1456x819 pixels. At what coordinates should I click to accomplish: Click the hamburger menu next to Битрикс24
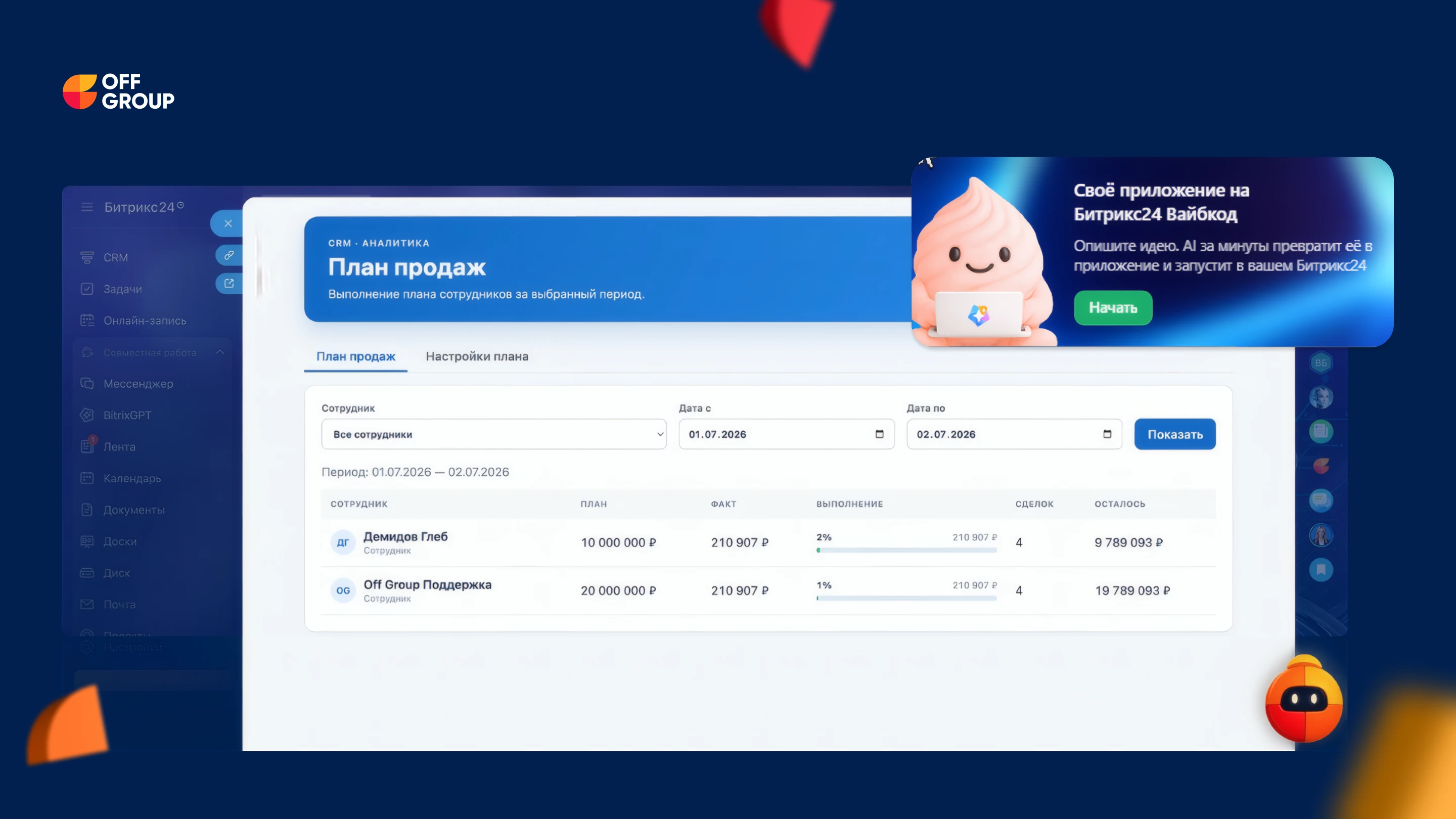pos(86,207)
